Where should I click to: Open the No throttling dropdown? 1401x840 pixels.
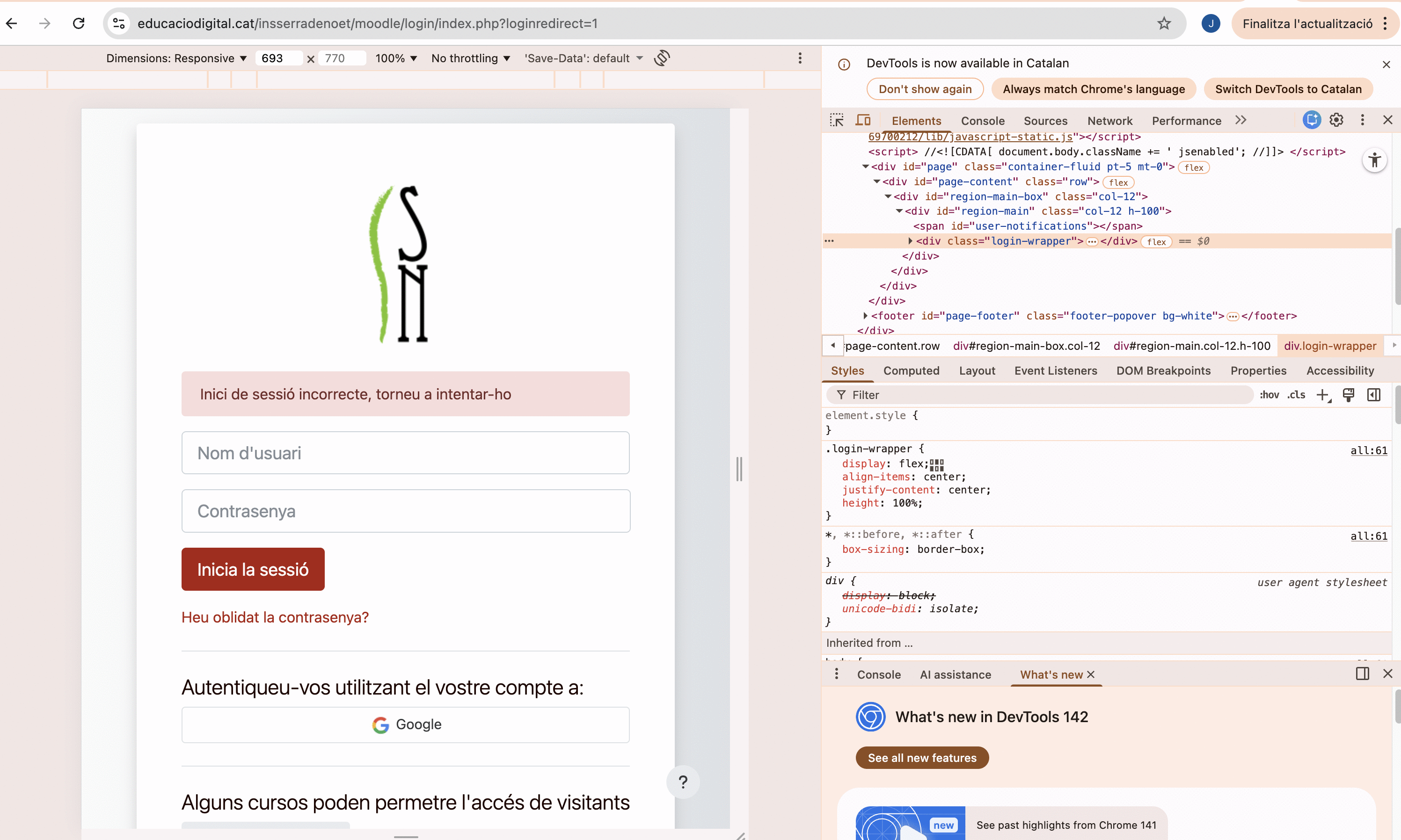[x=470, y=58]
